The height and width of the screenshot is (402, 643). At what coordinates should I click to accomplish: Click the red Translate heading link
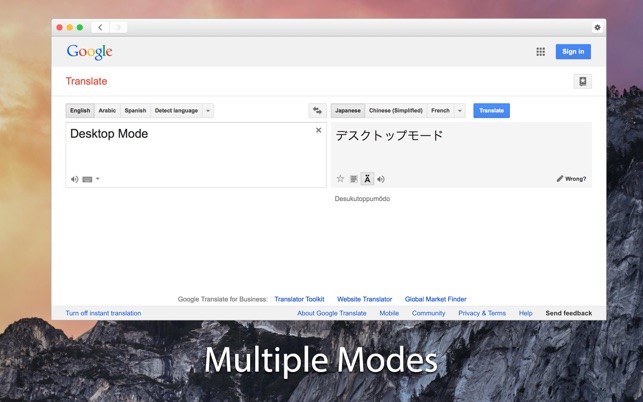[x=87, y=81]
